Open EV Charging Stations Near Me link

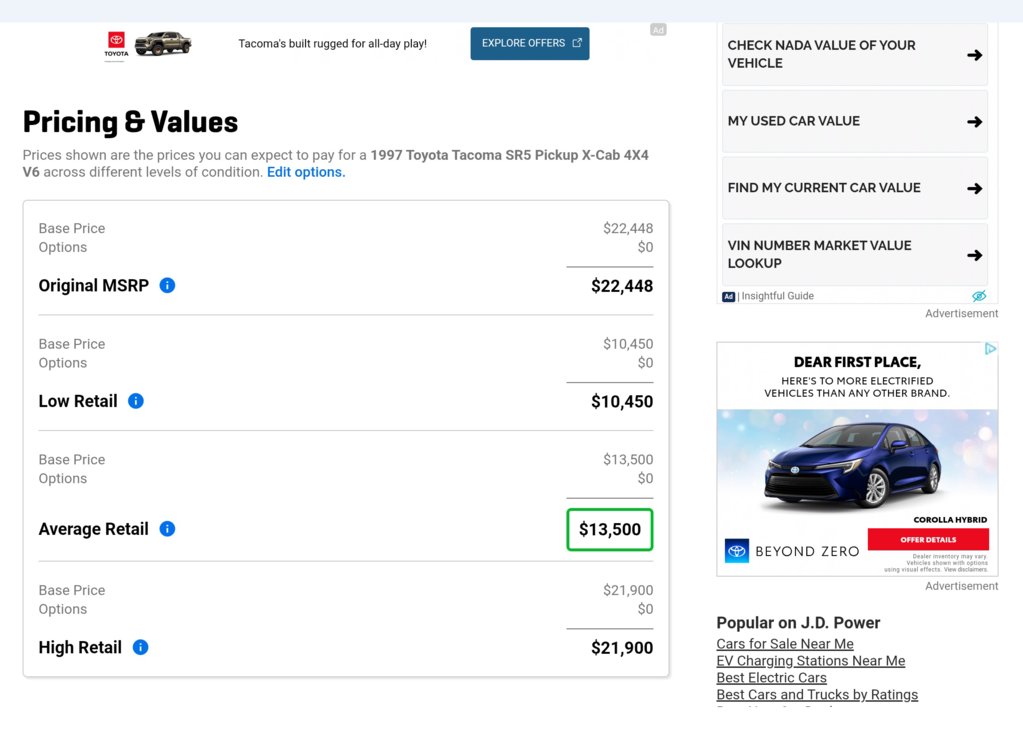811,661
